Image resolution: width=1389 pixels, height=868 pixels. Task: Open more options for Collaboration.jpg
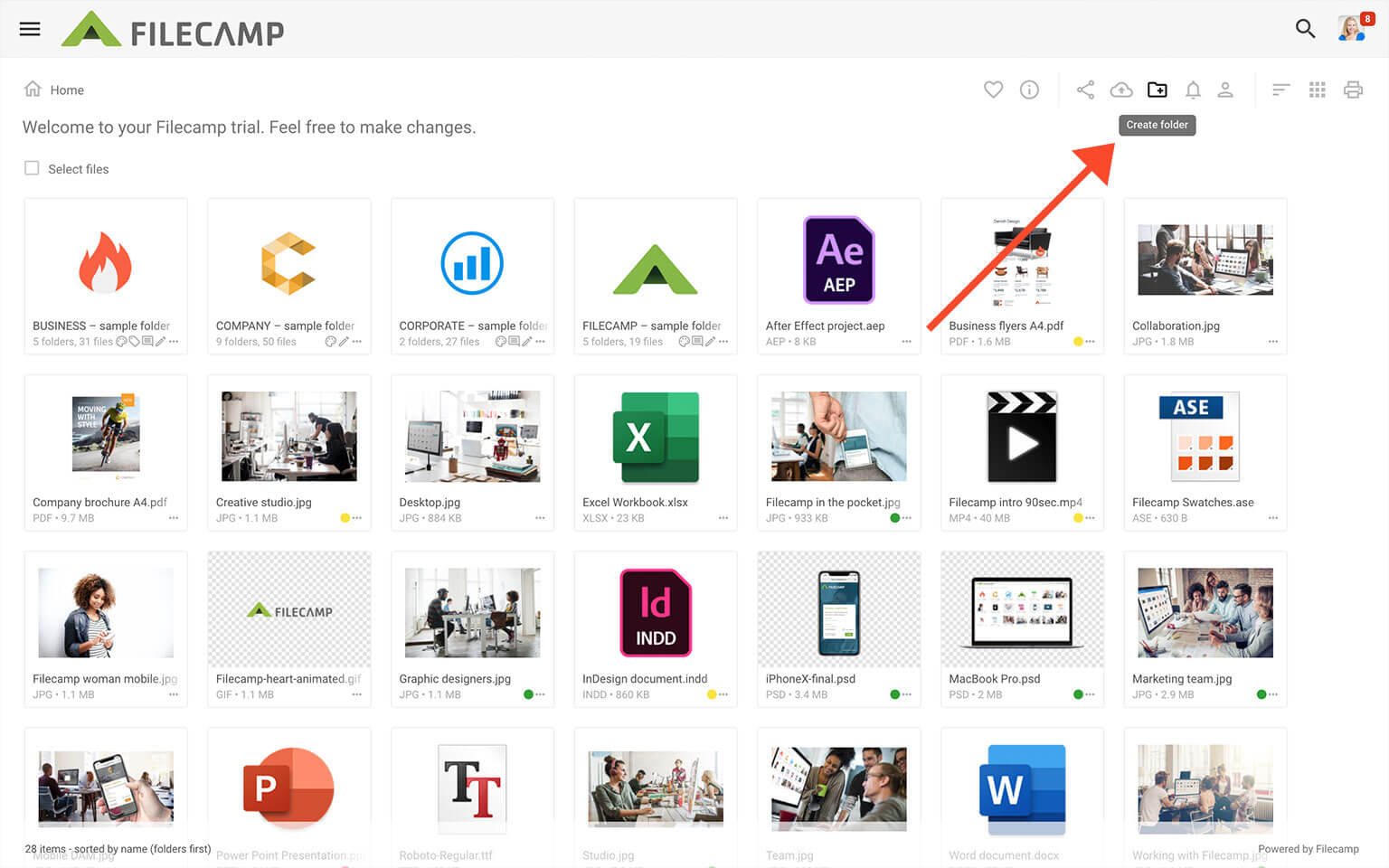(x=1273, y=342)
